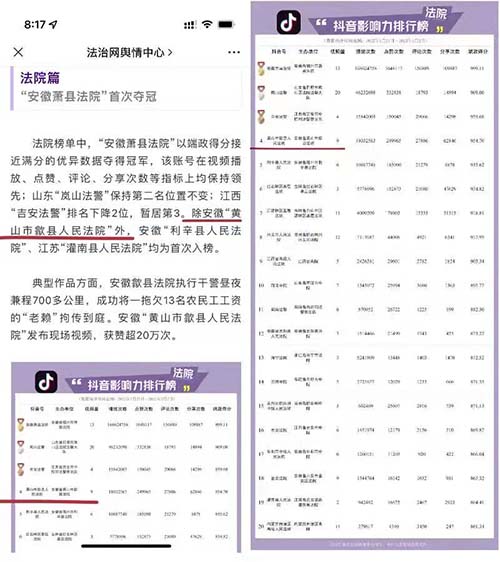This screenshot has width=500, height=562.
Task: Tap the location arrow beside 8:17
Action: tap(53, 24)
